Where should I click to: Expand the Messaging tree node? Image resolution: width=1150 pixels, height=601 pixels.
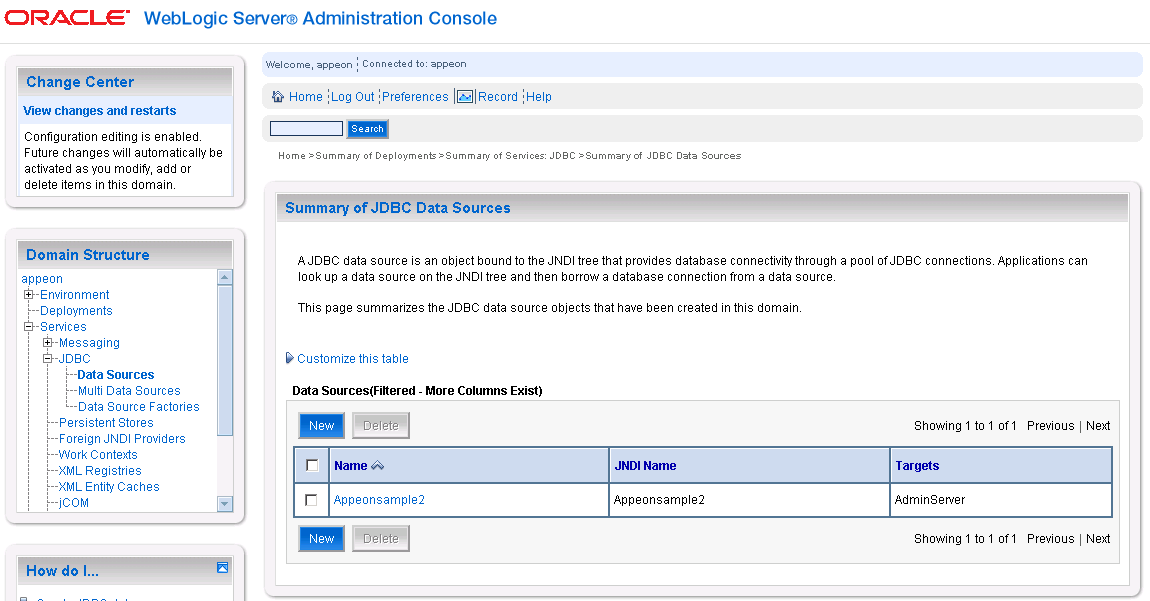coord(48,343)
